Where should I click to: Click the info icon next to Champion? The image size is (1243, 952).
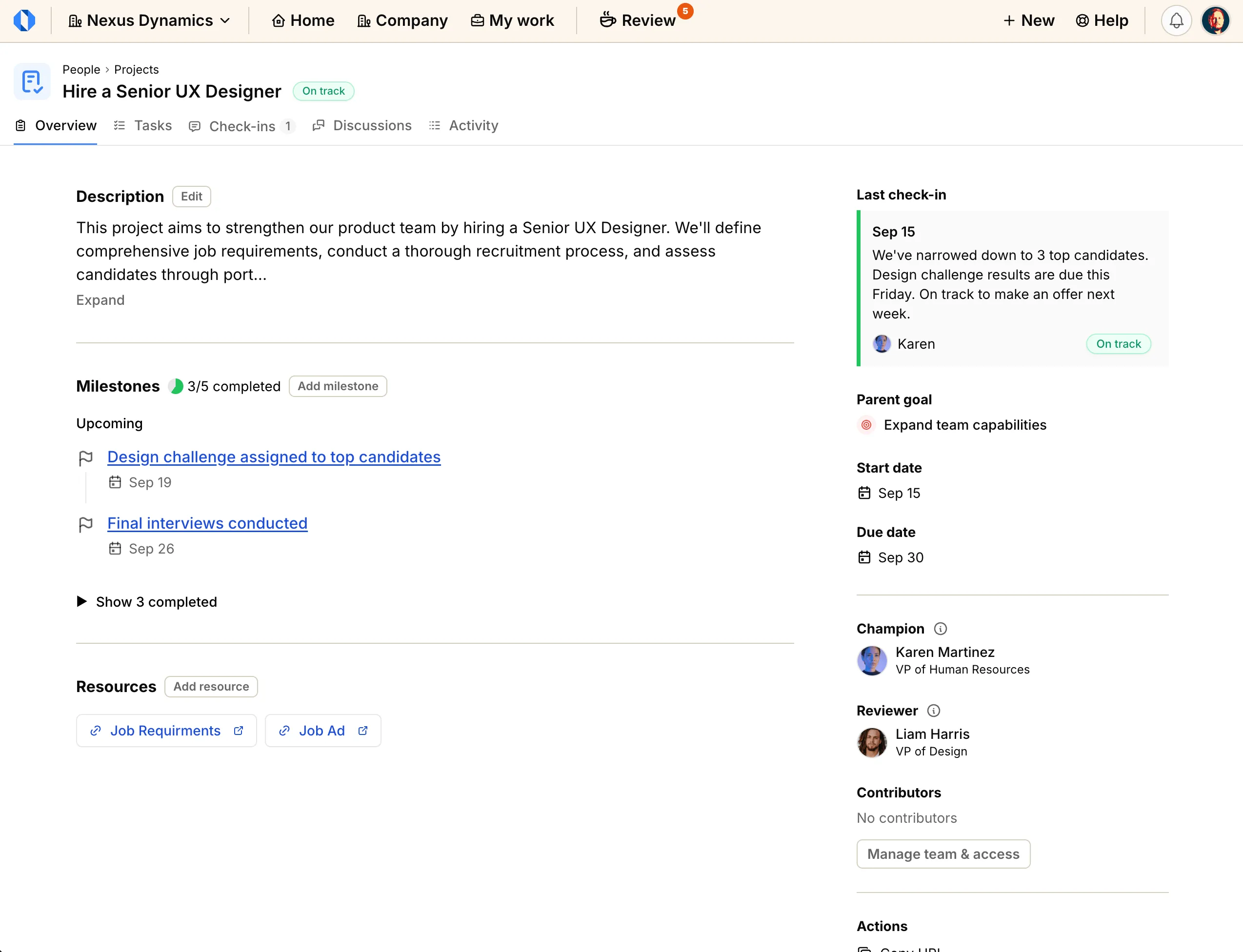coord(940,629)
